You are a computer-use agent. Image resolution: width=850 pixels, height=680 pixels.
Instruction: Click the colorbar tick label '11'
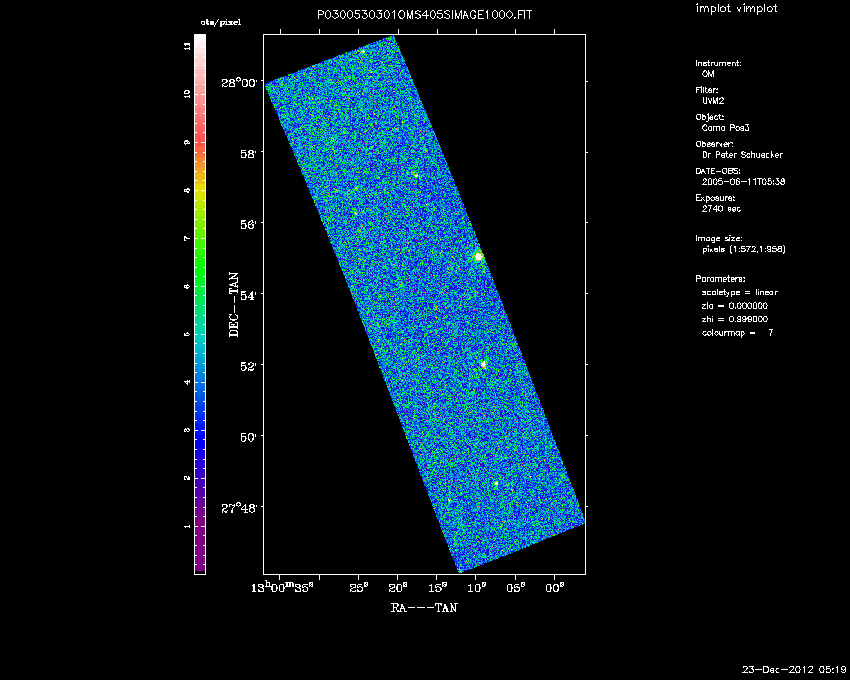pos(188,46)
